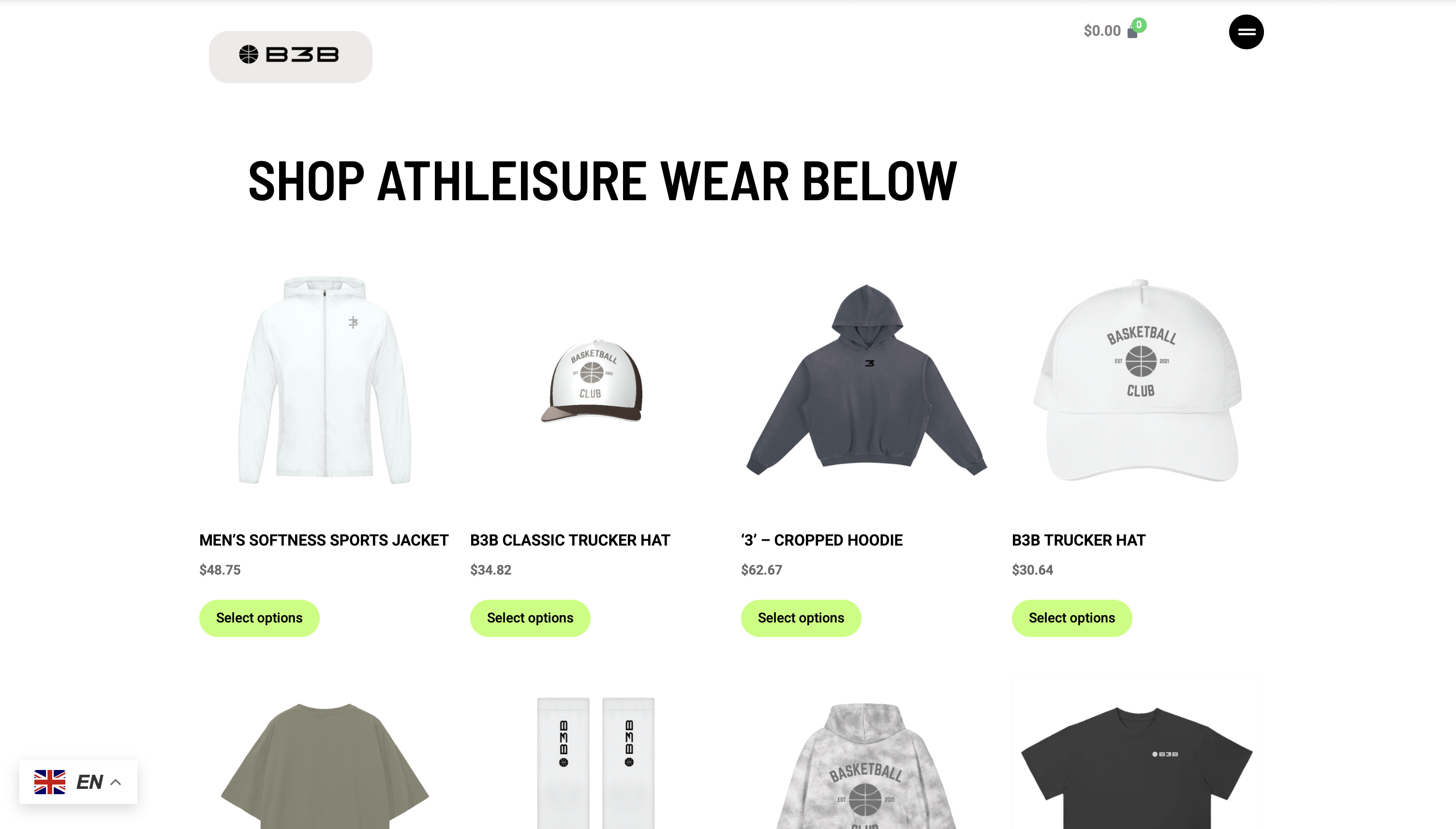
Task: Open B3B Classic Trucker Hat title link
Action: click(x=570, y=540)
